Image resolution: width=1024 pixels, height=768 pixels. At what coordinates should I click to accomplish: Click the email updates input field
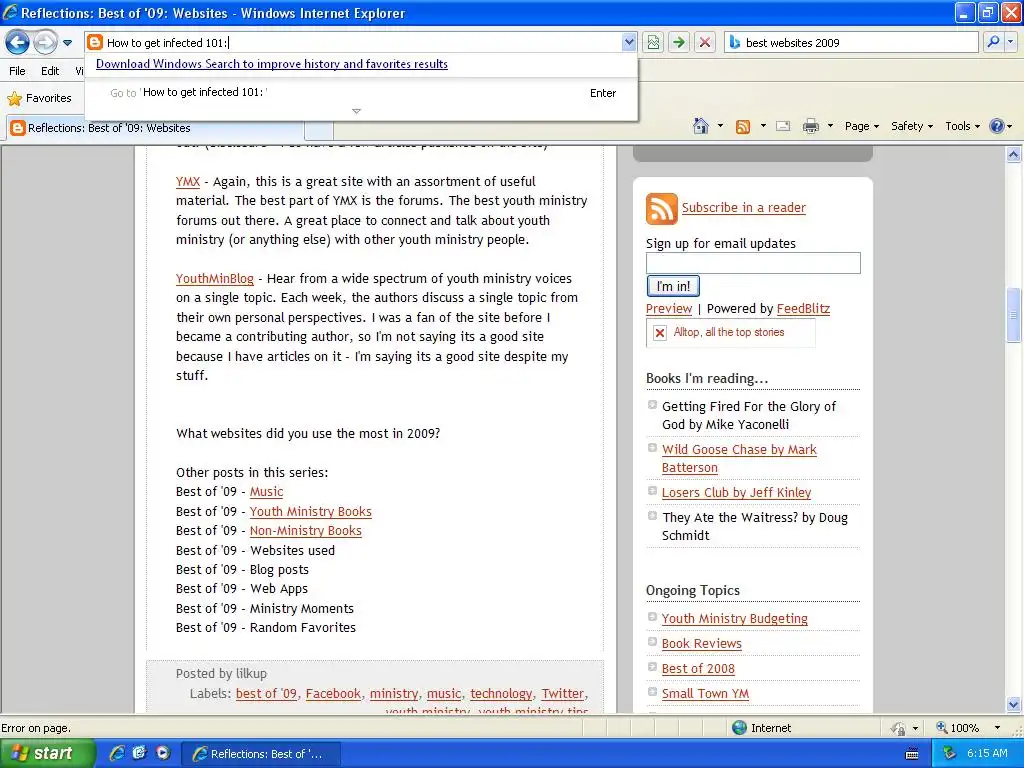[x=753, y=263]
